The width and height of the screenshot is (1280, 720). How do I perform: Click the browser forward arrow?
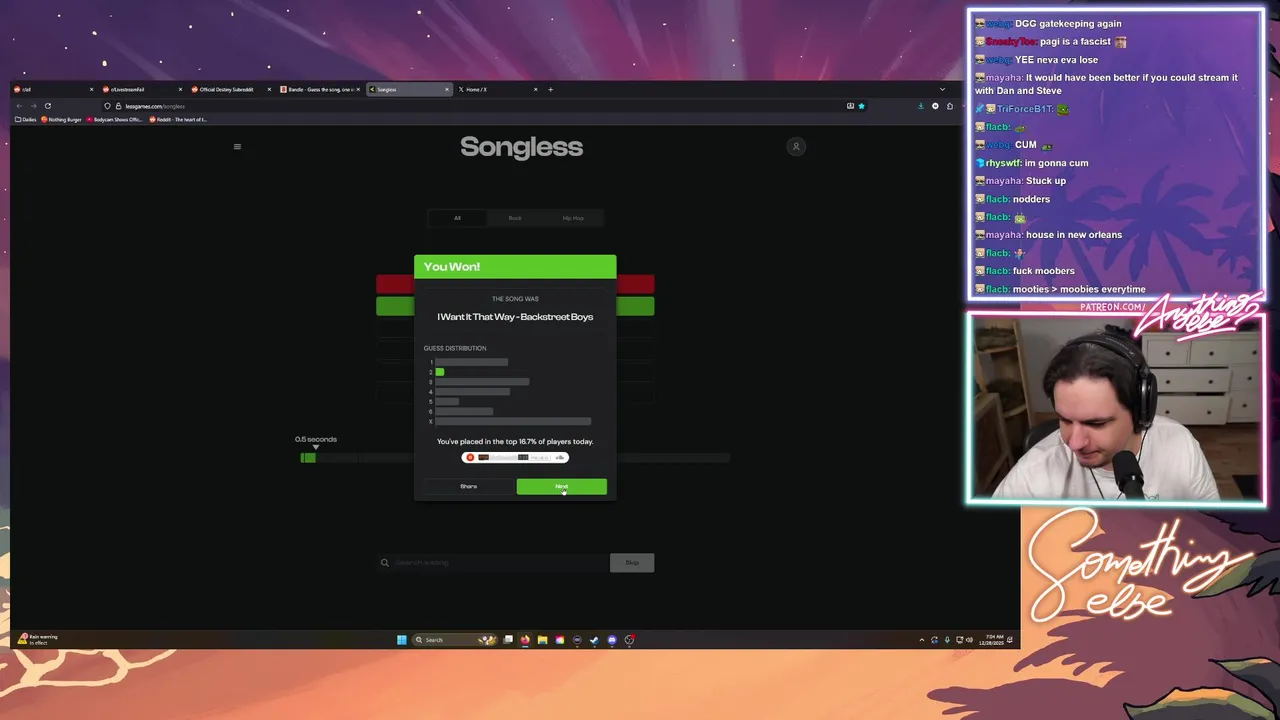tap(32, 106)
